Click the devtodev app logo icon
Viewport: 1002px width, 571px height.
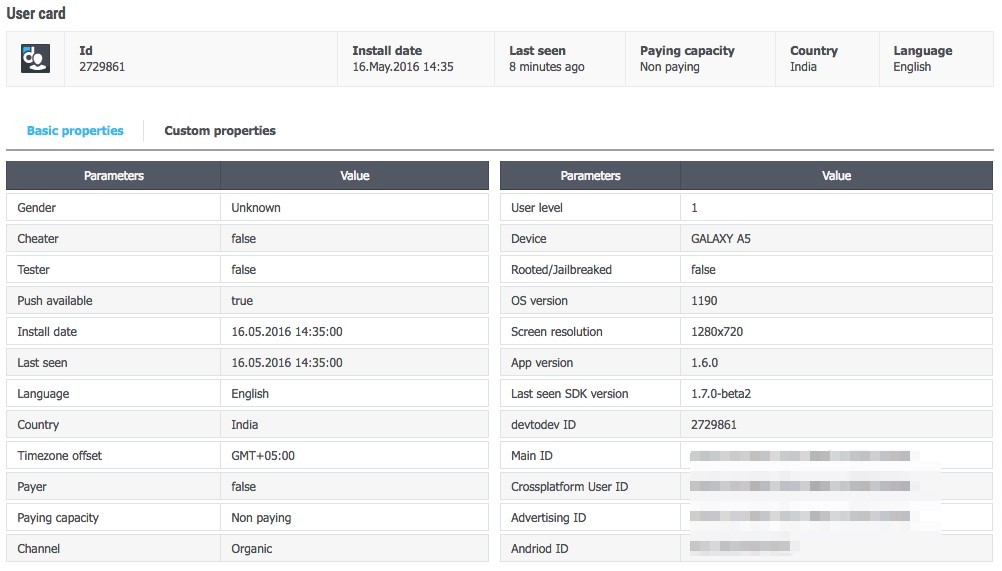pos(36,59)
